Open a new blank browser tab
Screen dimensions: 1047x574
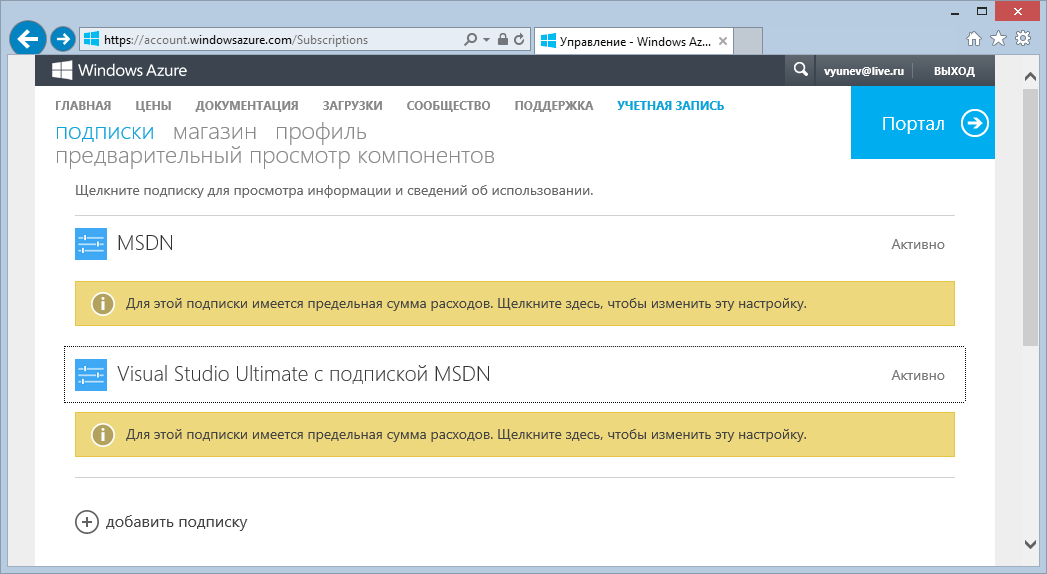748,41
